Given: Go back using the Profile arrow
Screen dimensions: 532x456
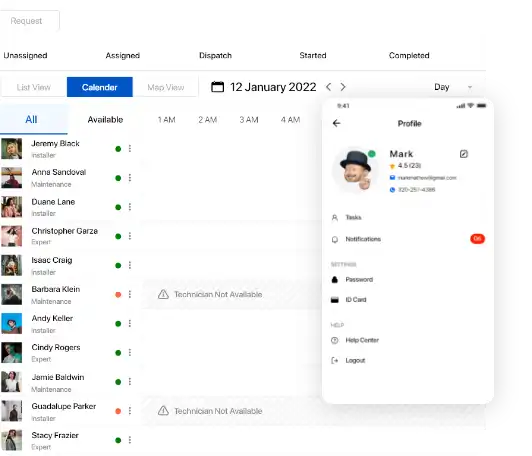Looking at the screenshot, I should pos(336,123).
